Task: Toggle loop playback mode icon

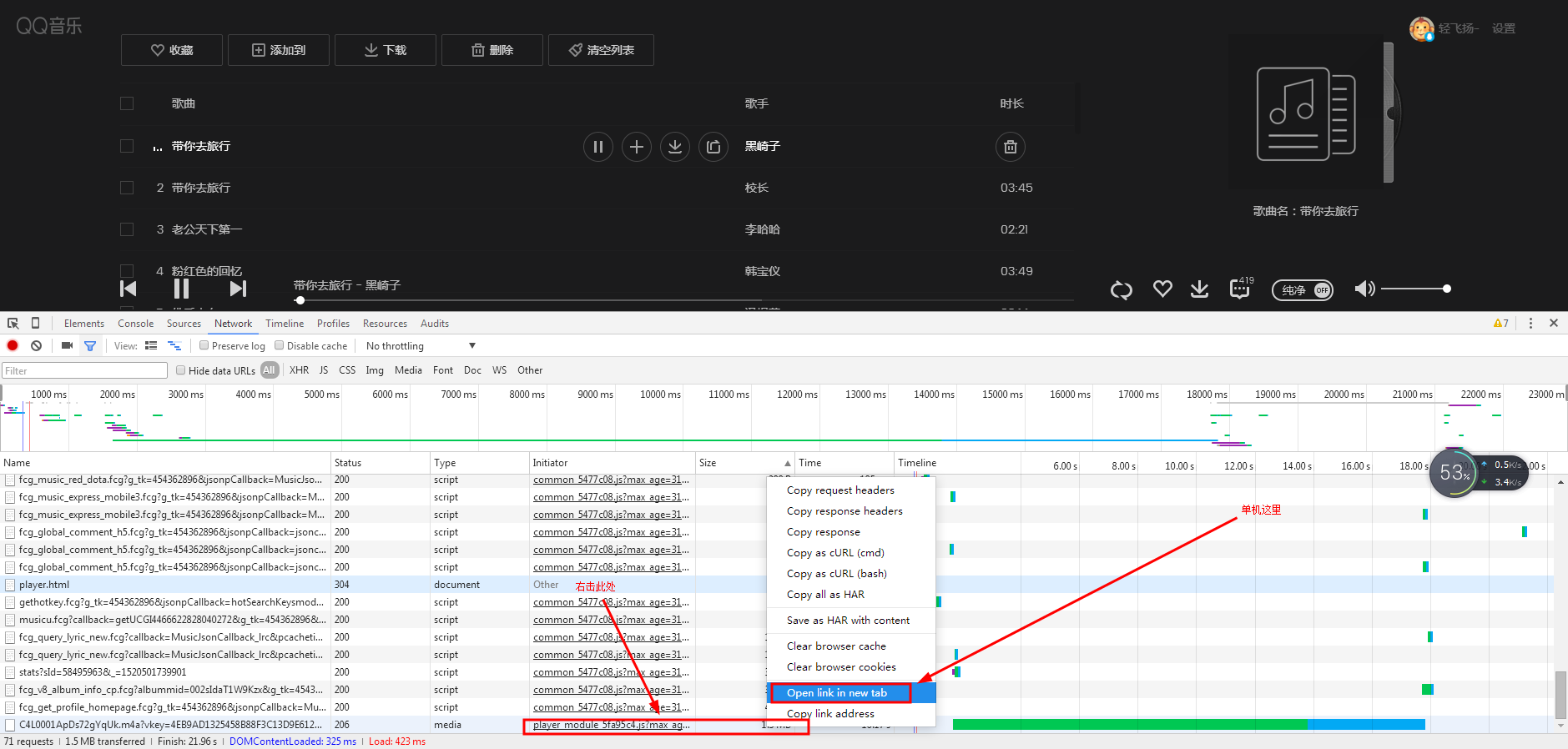Action: [1122, 289]
